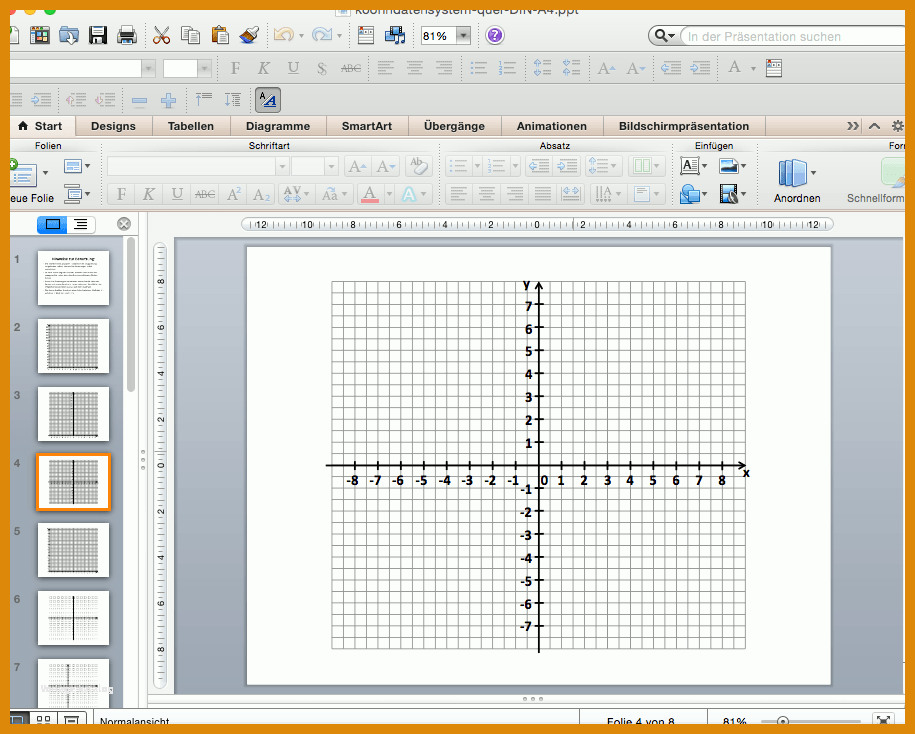Switch to Diagramme tab
Screen dimensions: 915x734
(278, 126)
